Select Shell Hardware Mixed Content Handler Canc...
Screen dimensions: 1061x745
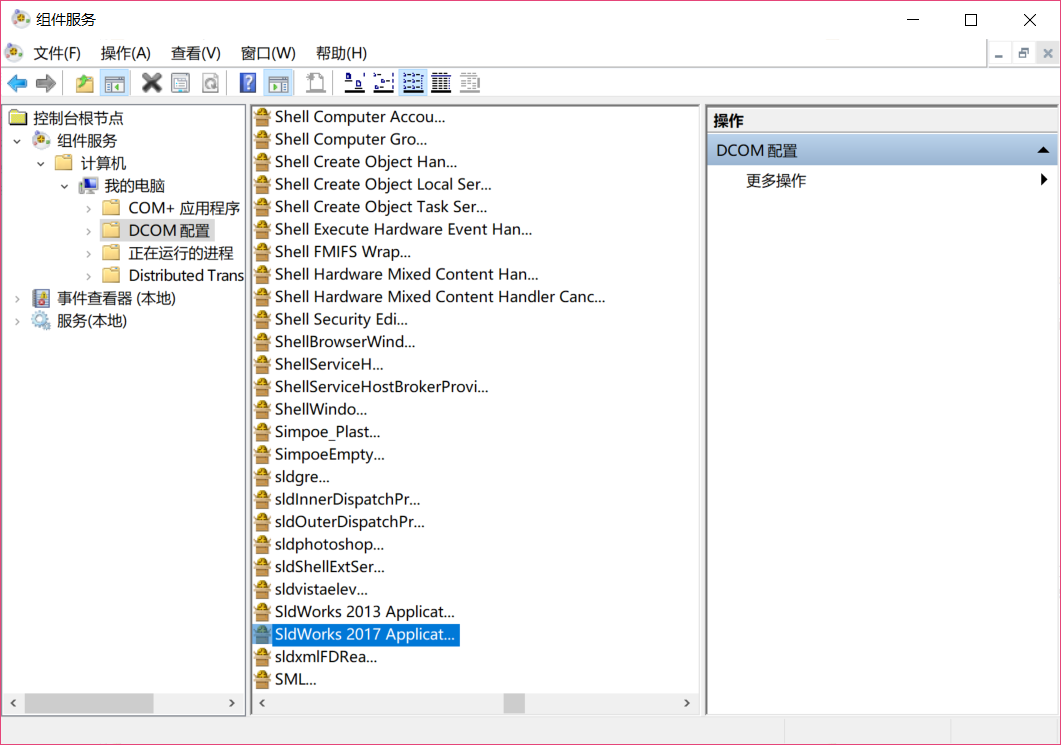click(x=440, y=297)
